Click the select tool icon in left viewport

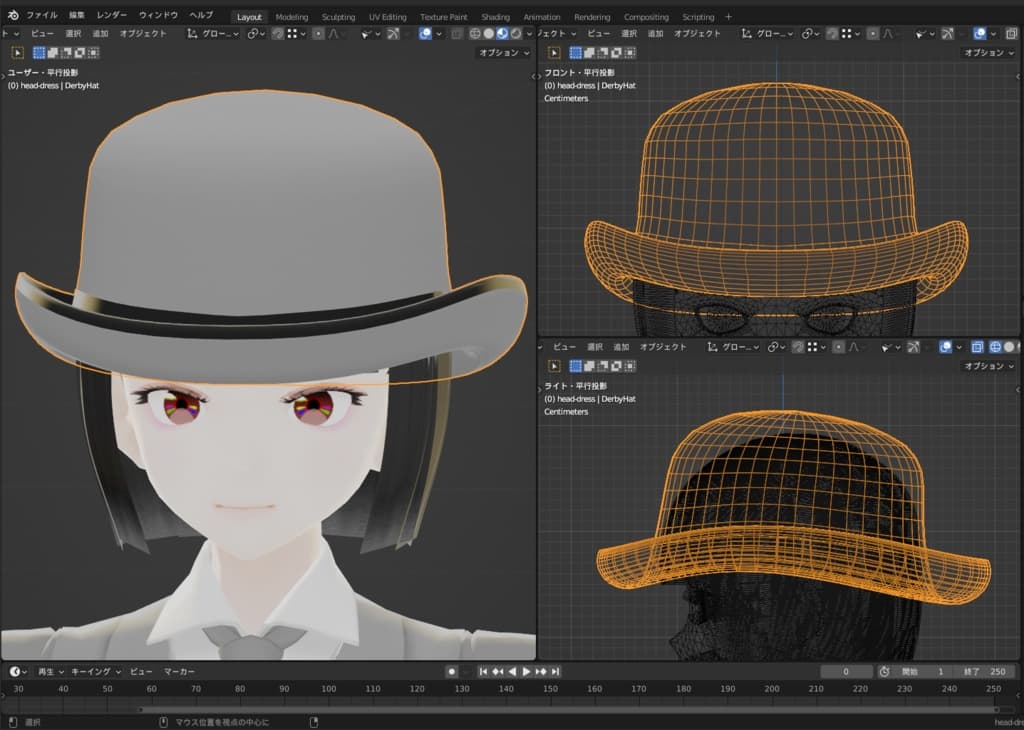18,53
